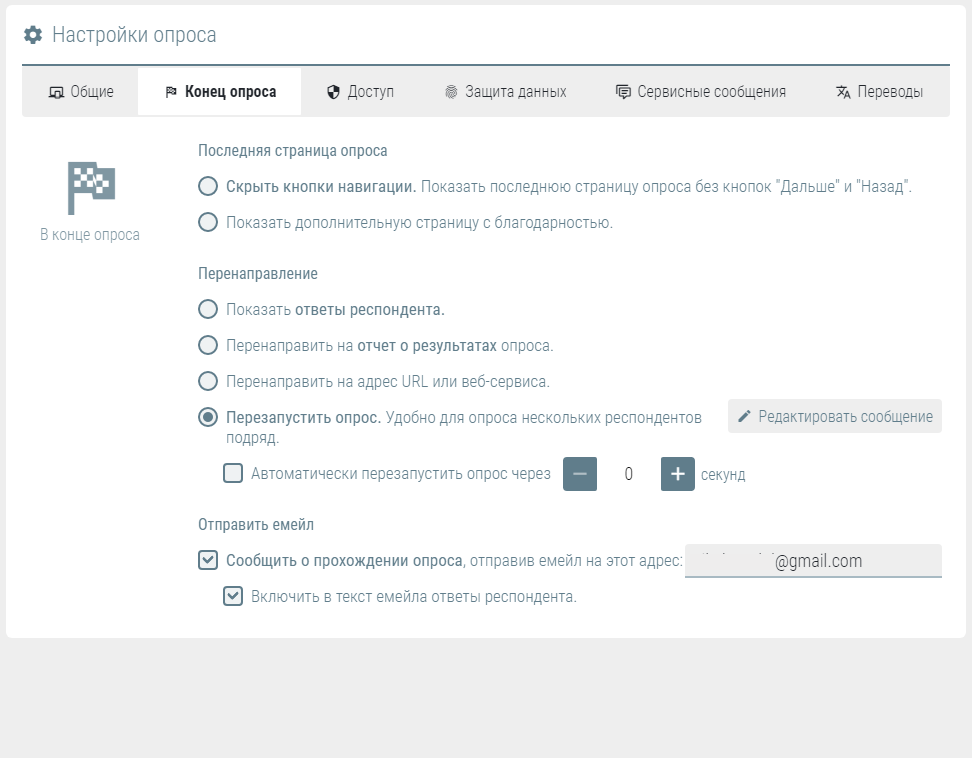
Task: Click the shield icon on Доступ tab
Action: tap(334, 92)
